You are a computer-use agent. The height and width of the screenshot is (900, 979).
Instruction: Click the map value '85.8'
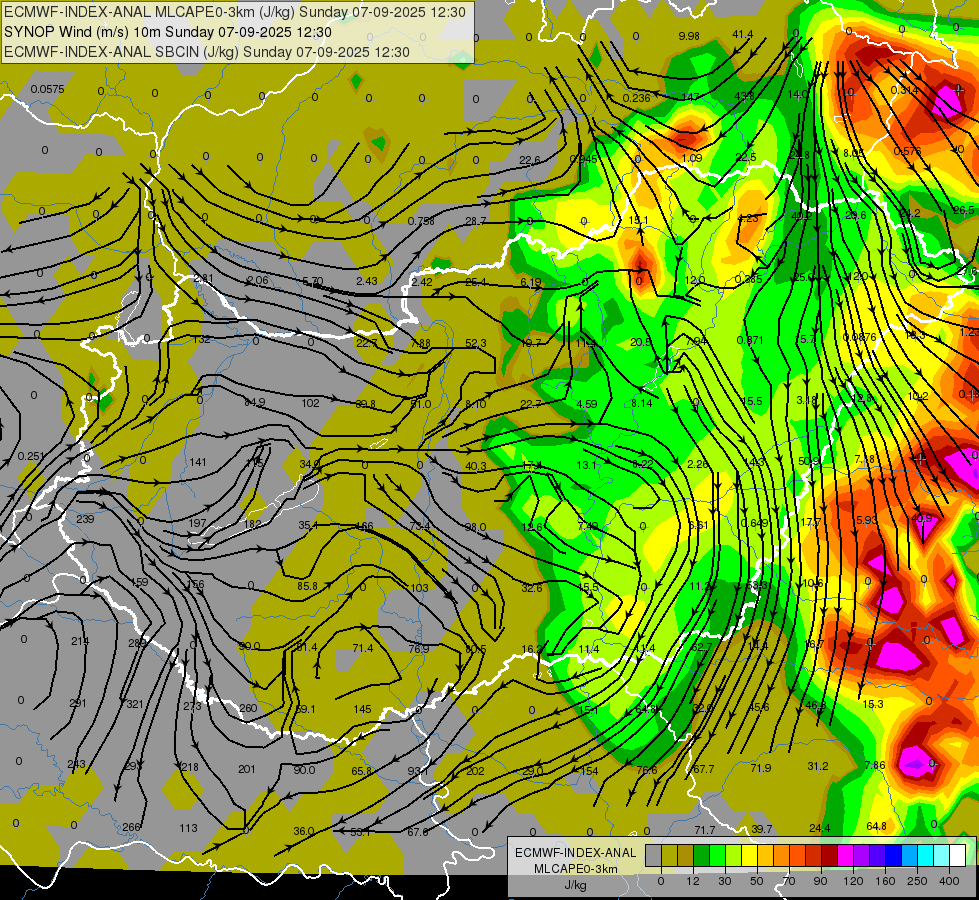(x=307, y=586)
